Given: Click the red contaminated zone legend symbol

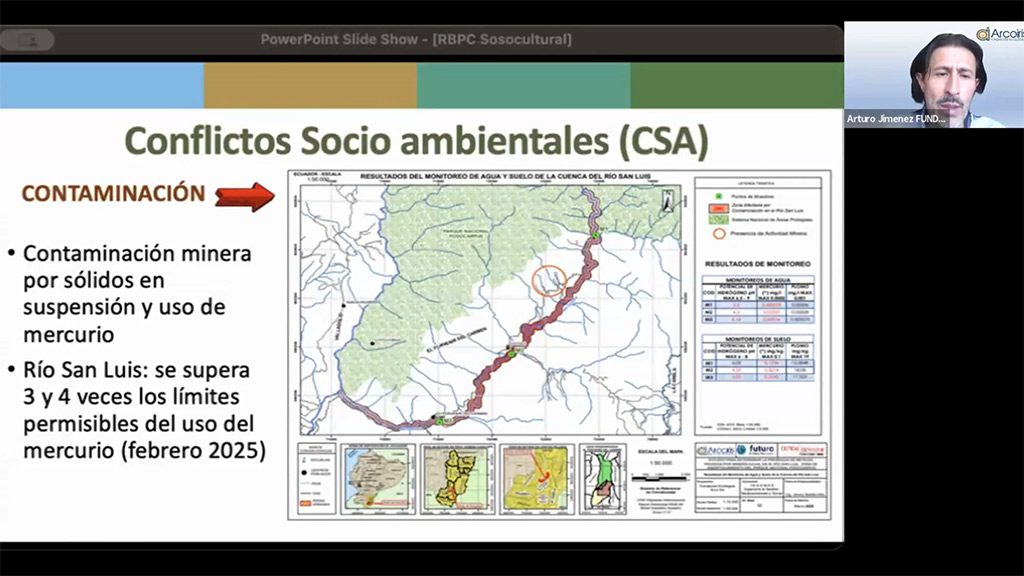Looking at the screenshot, I should coord(718,208).
